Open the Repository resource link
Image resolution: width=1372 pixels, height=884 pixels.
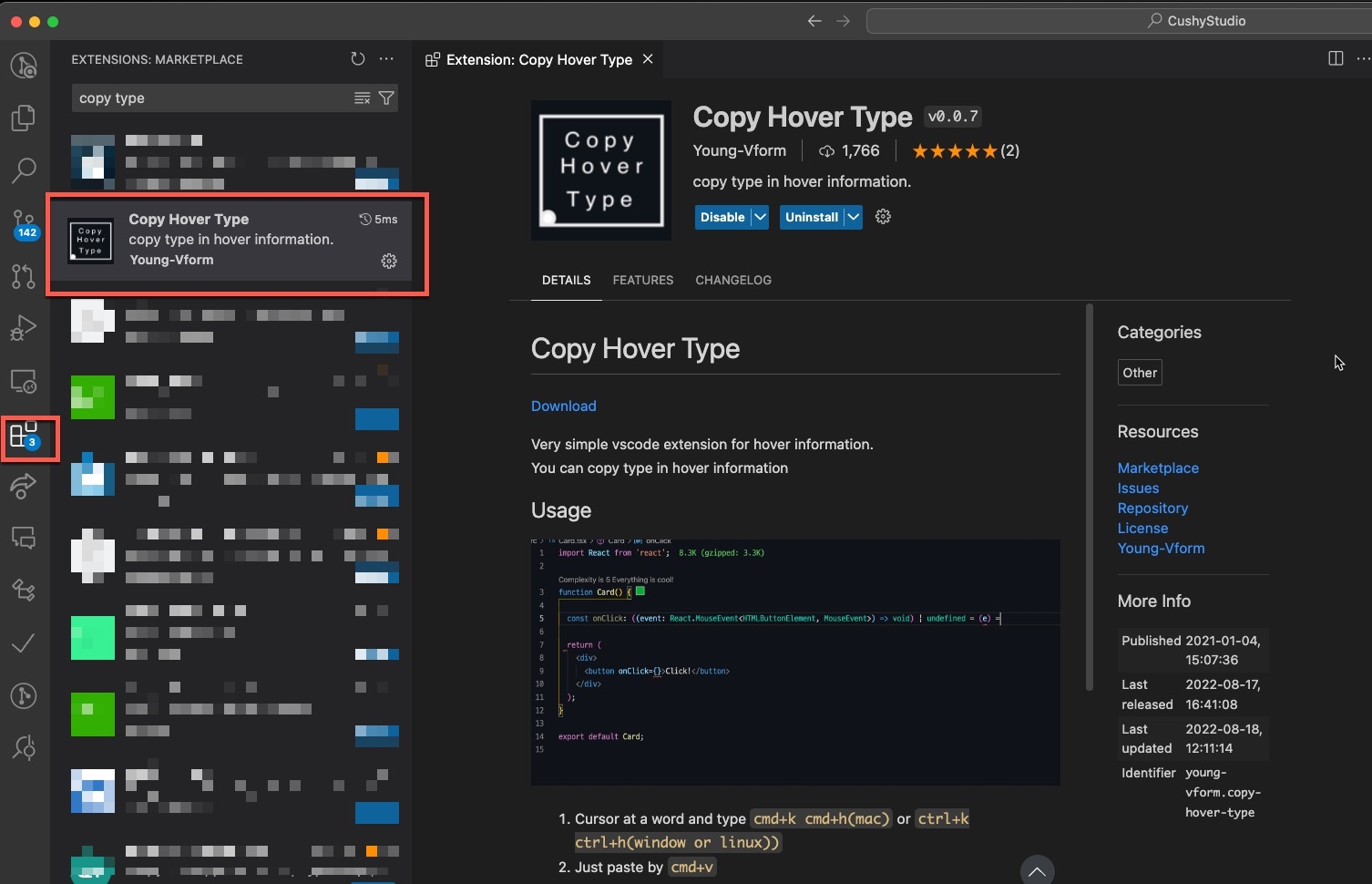pyautogui.click(x=1152, y=508)
